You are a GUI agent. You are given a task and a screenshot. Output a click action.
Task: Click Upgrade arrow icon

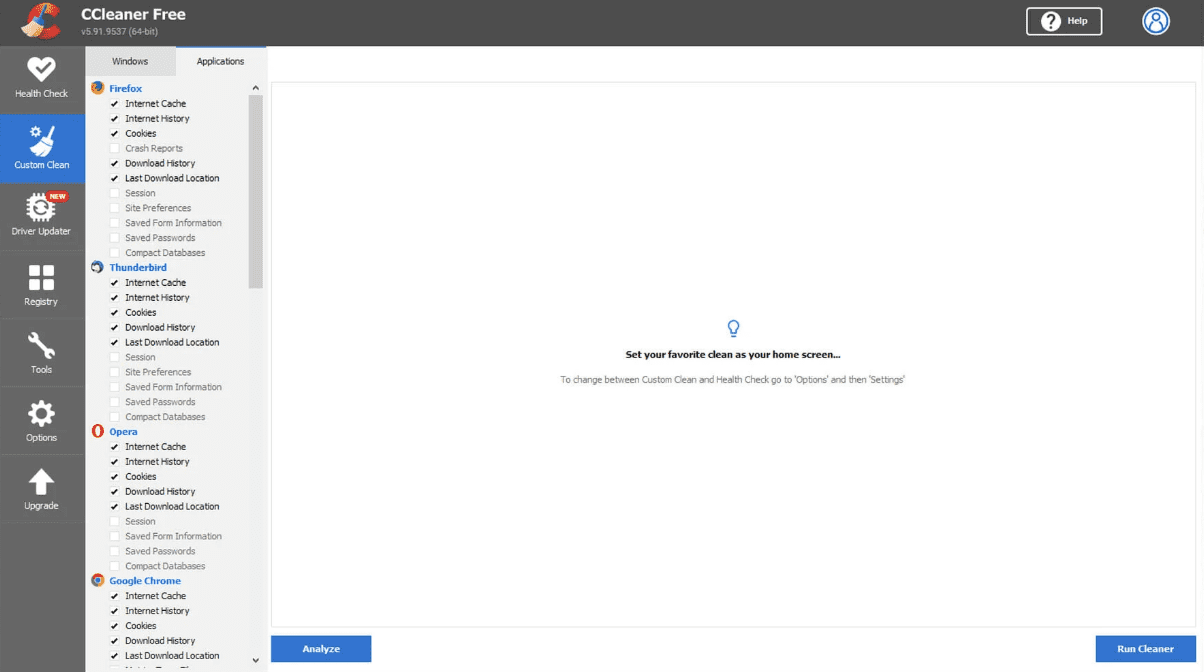[42, 482]
